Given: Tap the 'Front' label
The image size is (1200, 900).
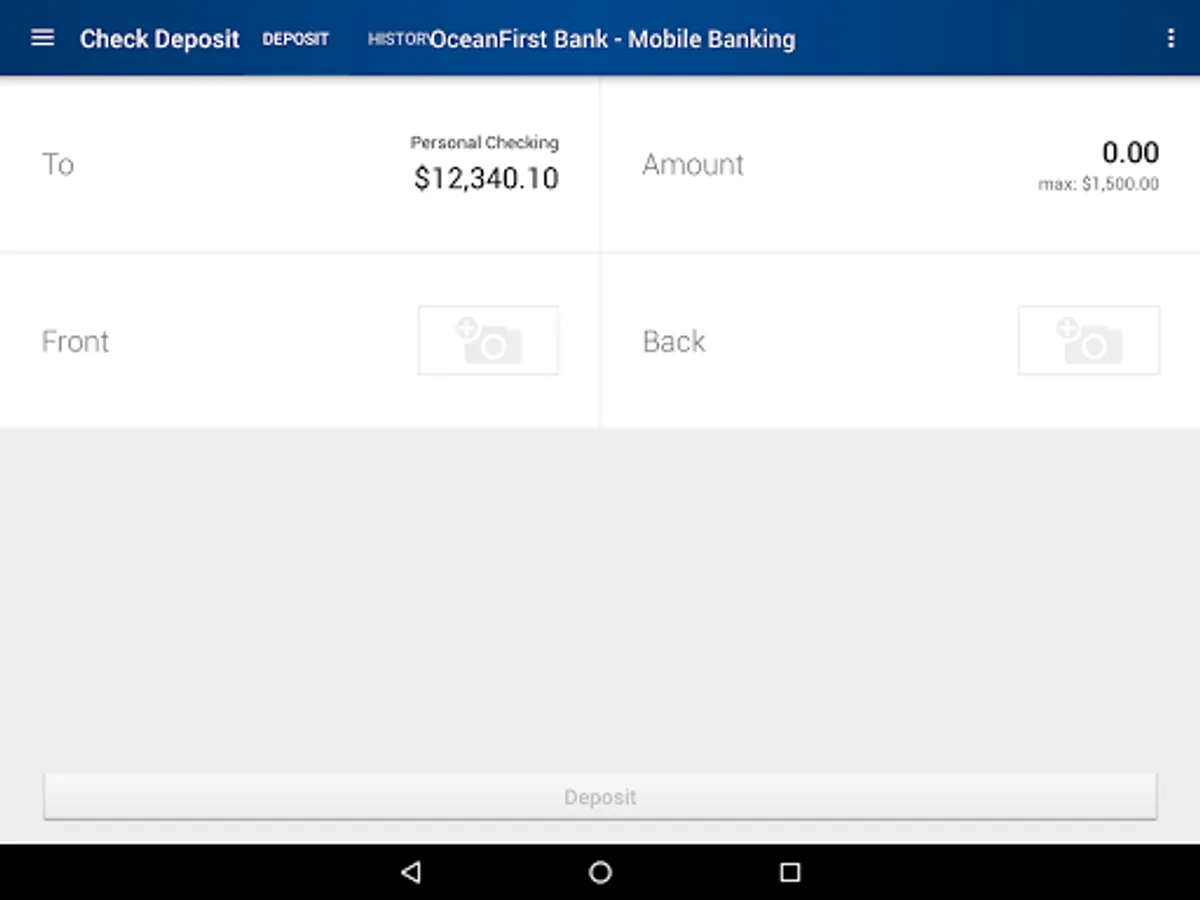Looking at the screenshot, I should point(75,341).
